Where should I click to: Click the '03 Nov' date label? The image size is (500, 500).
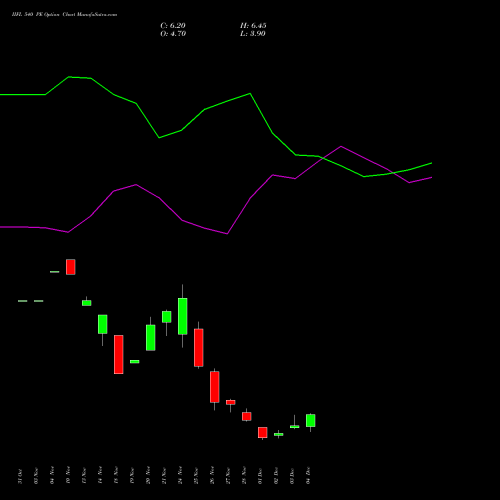tap(37, 476)
